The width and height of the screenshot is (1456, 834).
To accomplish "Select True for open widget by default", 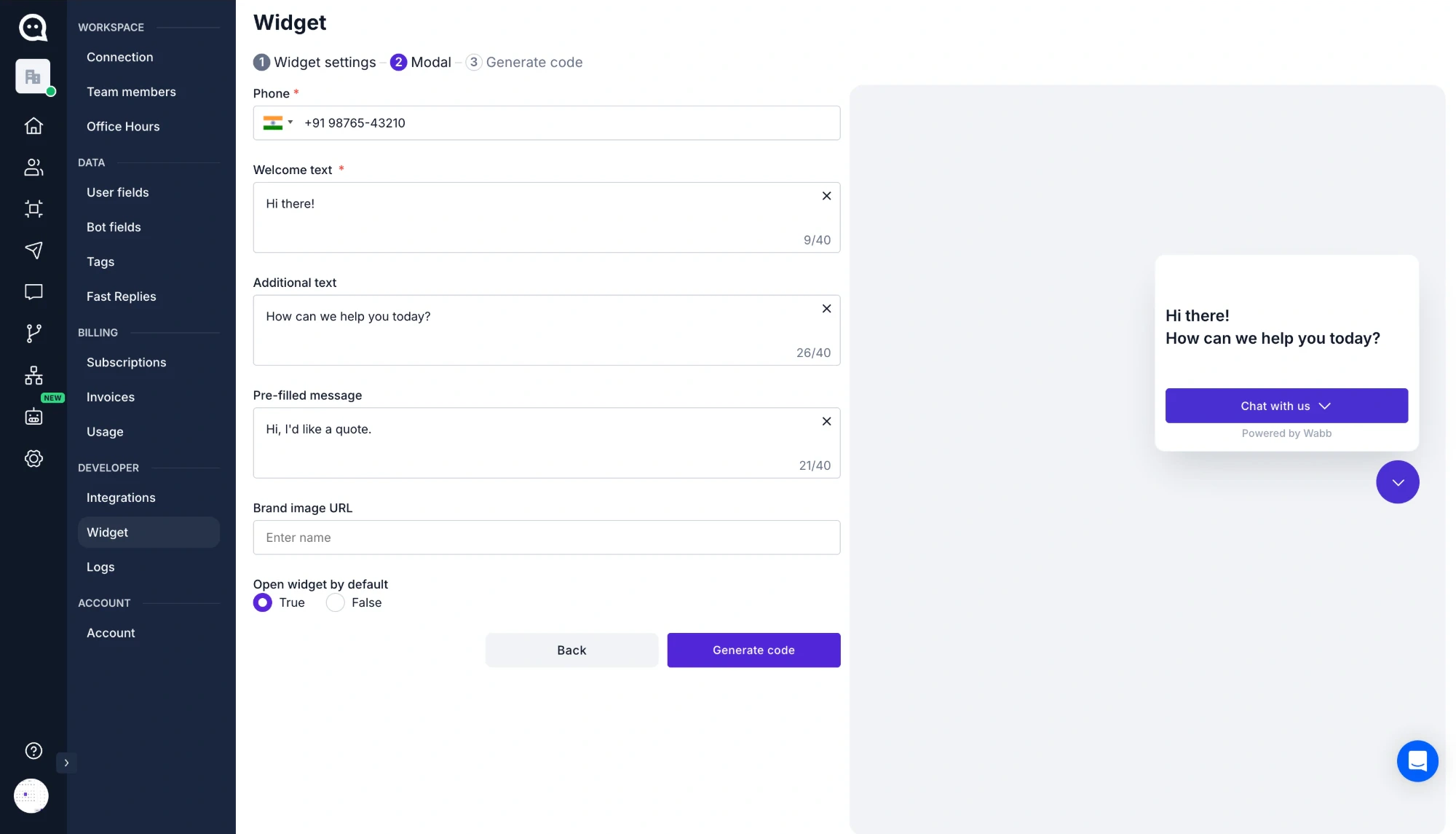I will pyautogui.click(x=263, y=603).
